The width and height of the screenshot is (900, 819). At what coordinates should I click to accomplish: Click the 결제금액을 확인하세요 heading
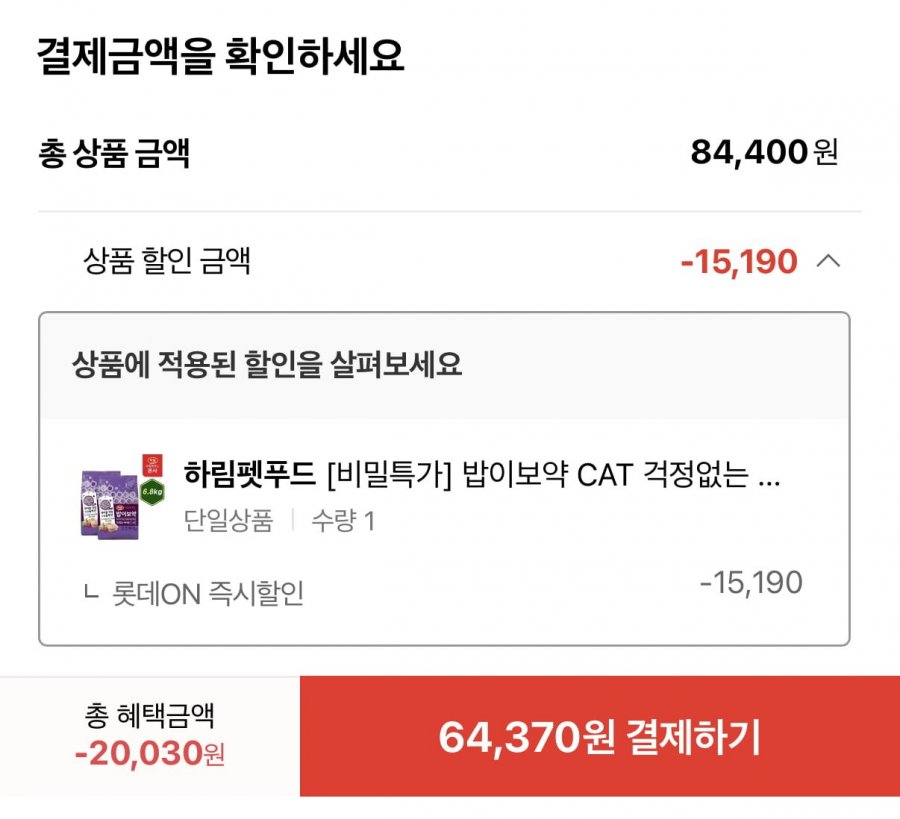pos(220,57)
